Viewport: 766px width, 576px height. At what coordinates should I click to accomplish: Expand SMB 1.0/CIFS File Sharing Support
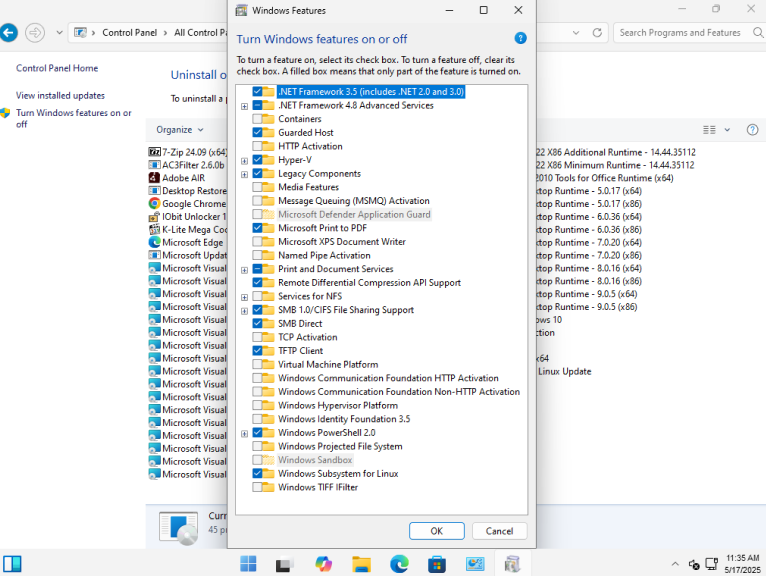pos(244,311)
